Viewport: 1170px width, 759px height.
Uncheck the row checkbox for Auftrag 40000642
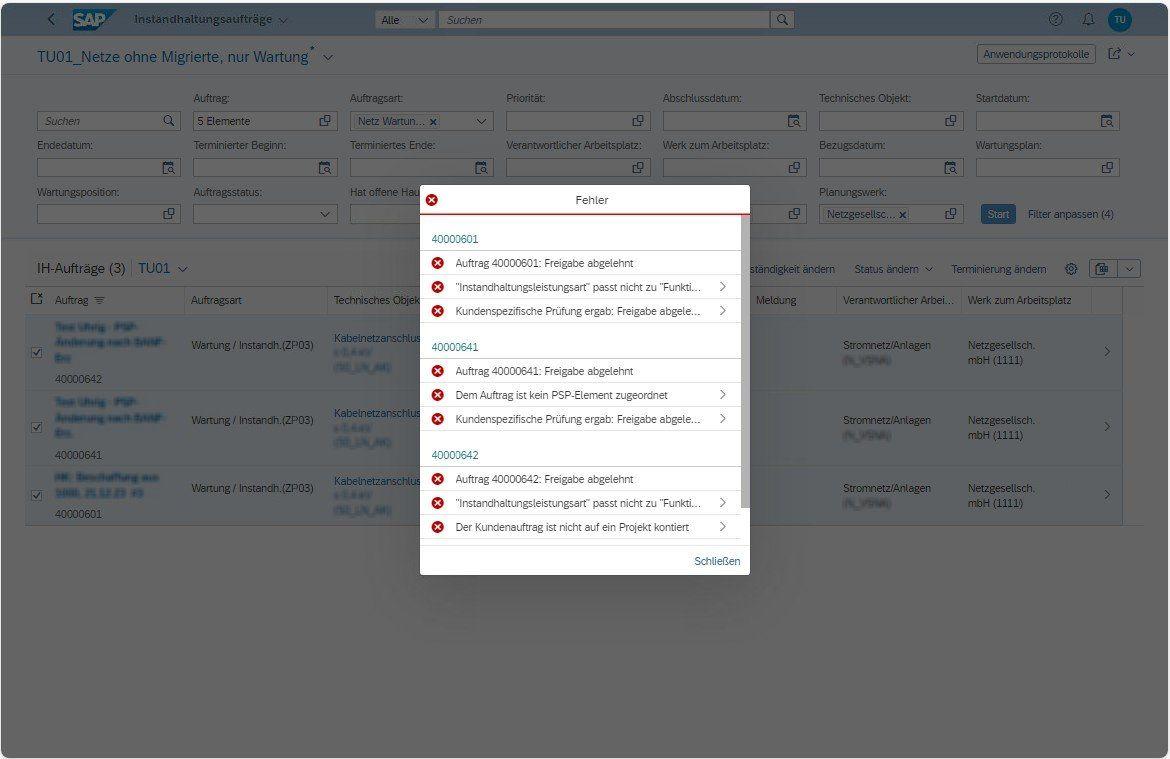pos(37,352)
